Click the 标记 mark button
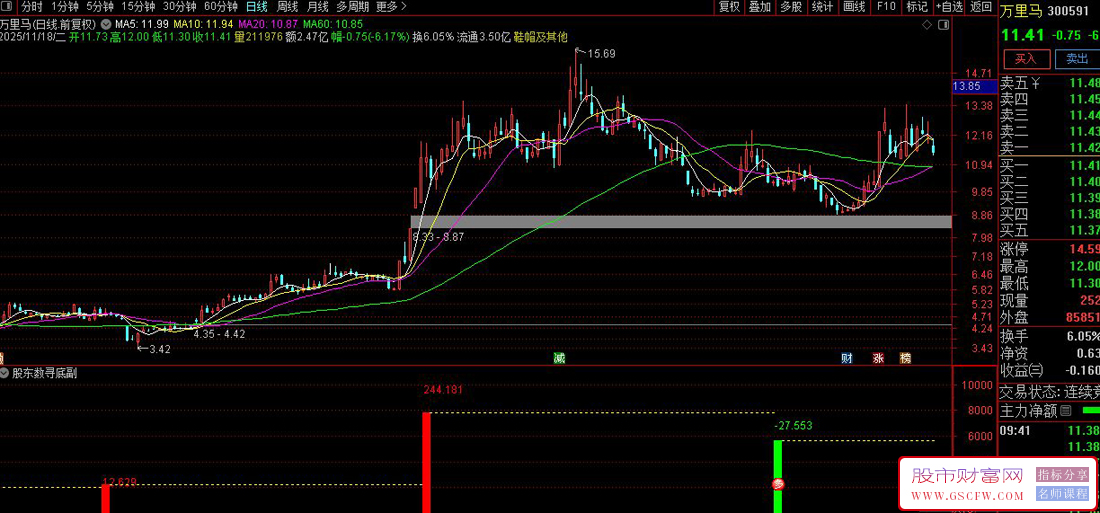1100x513 pixels. coord(916,7)
